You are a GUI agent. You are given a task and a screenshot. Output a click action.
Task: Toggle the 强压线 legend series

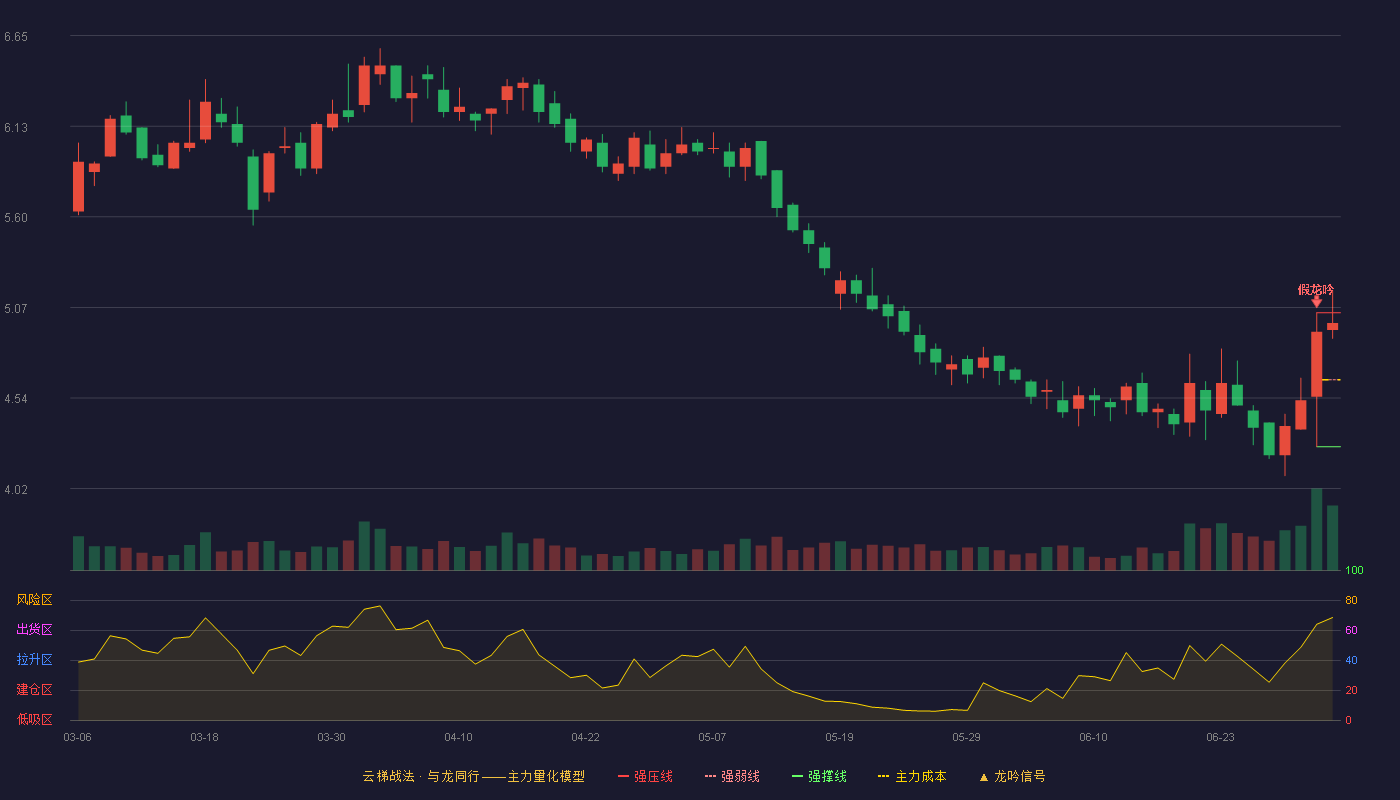pyautogui.click(x=645, y=776)
